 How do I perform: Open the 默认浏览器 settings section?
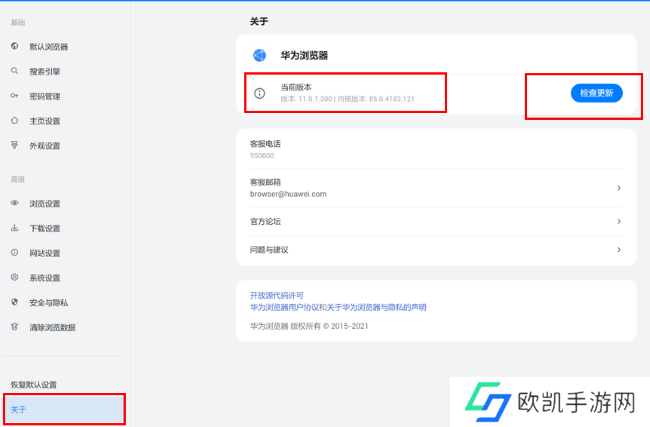49,47
